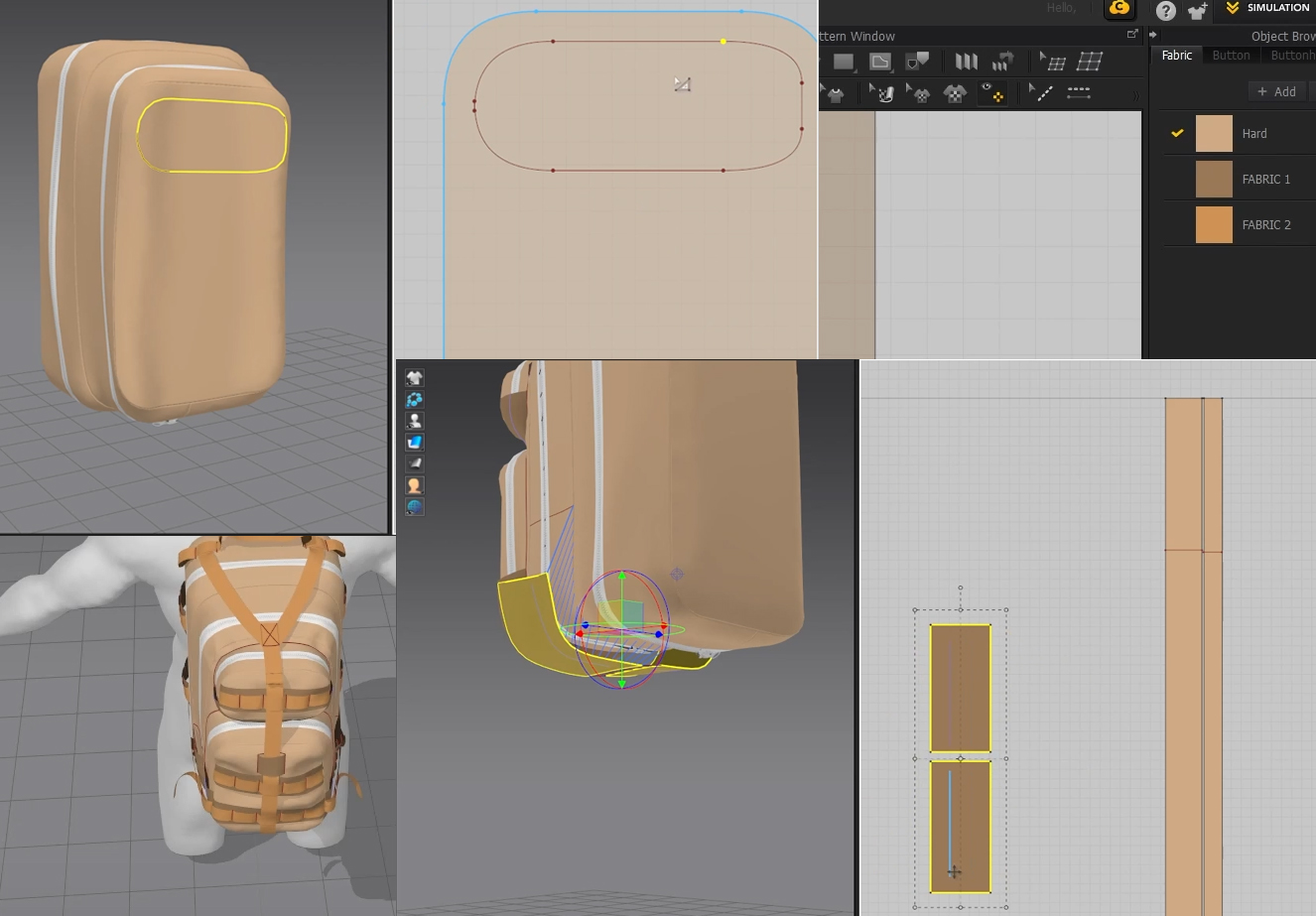Click the orange avatar head icon
The height and width of the screenshot is (916, 1316).
[x=414, y=485]
